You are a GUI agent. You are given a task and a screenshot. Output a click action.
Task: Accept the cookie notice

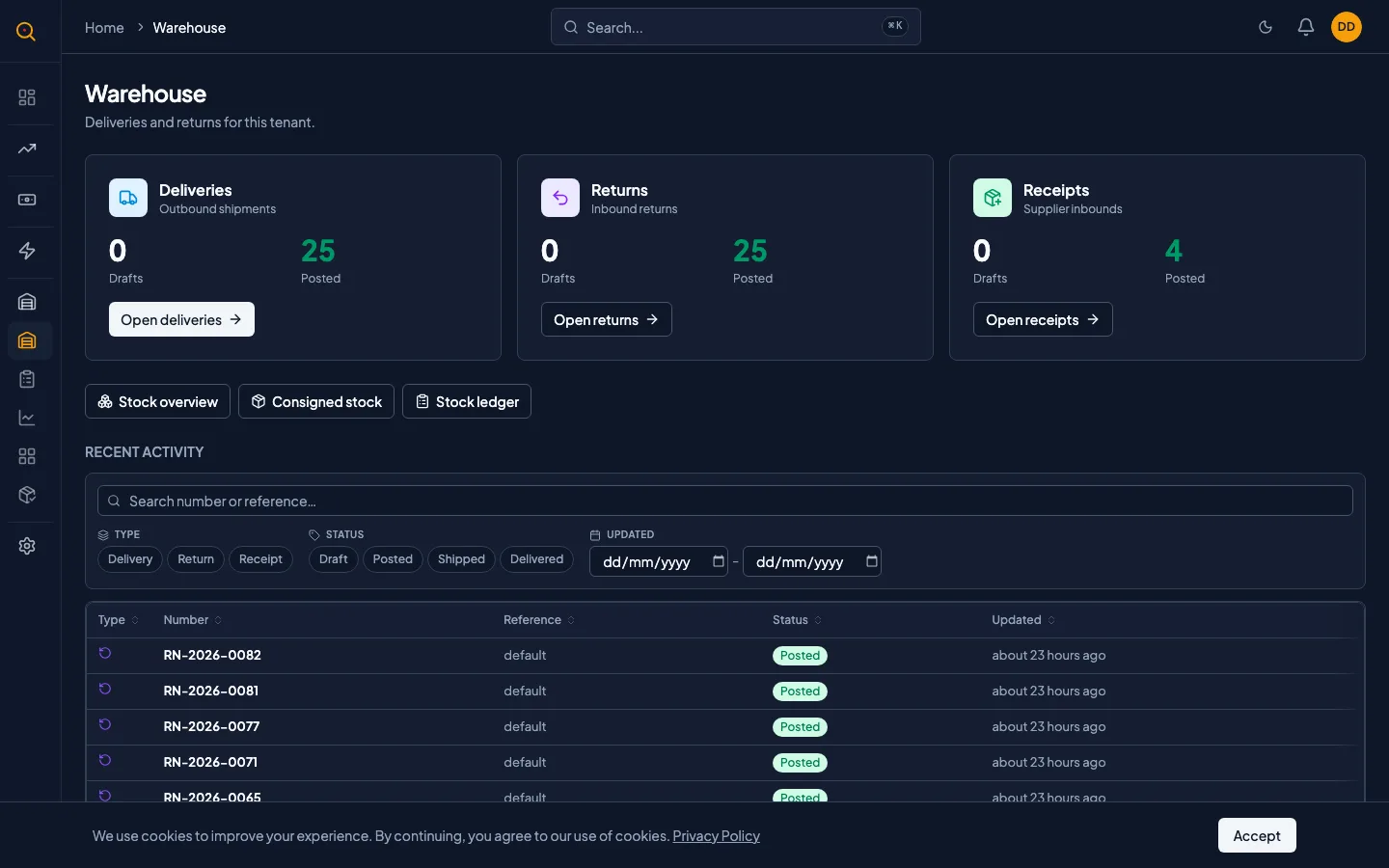click(x=1257, y=835)
